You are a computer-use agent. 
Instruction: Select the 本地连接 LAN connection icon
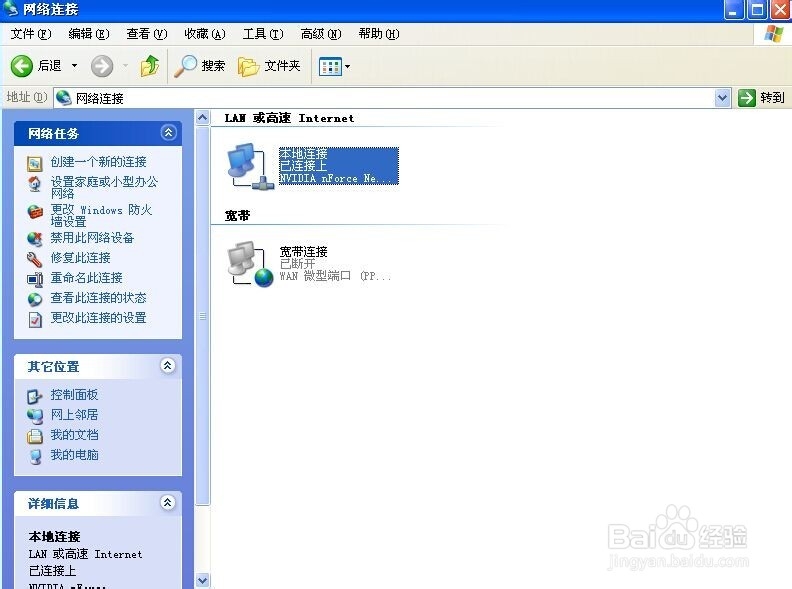[250, 167]
